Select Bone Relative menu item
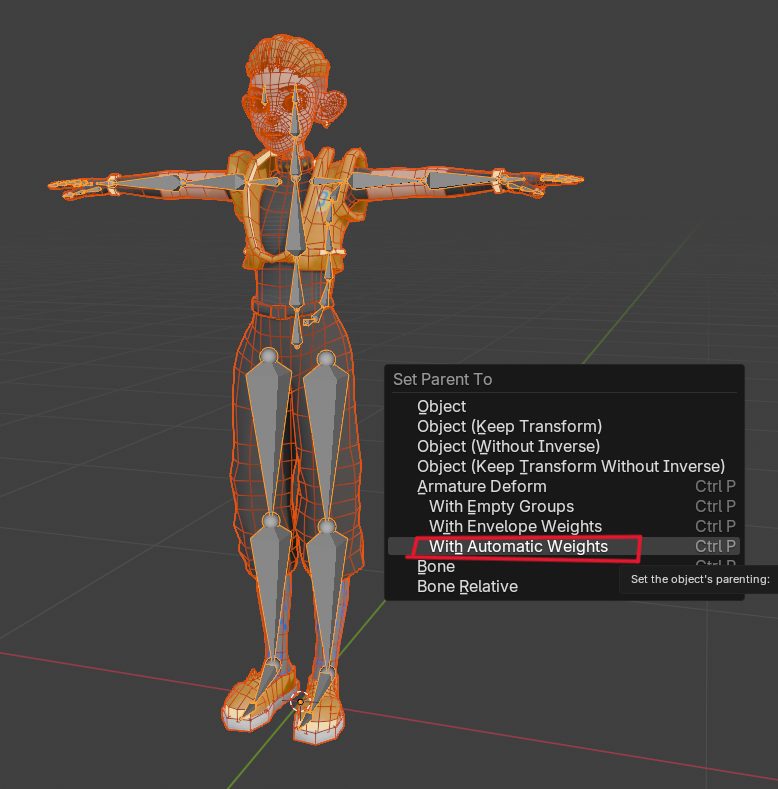Image resolution: width=778 pixels, height=789 pixels. click(467, 586)
